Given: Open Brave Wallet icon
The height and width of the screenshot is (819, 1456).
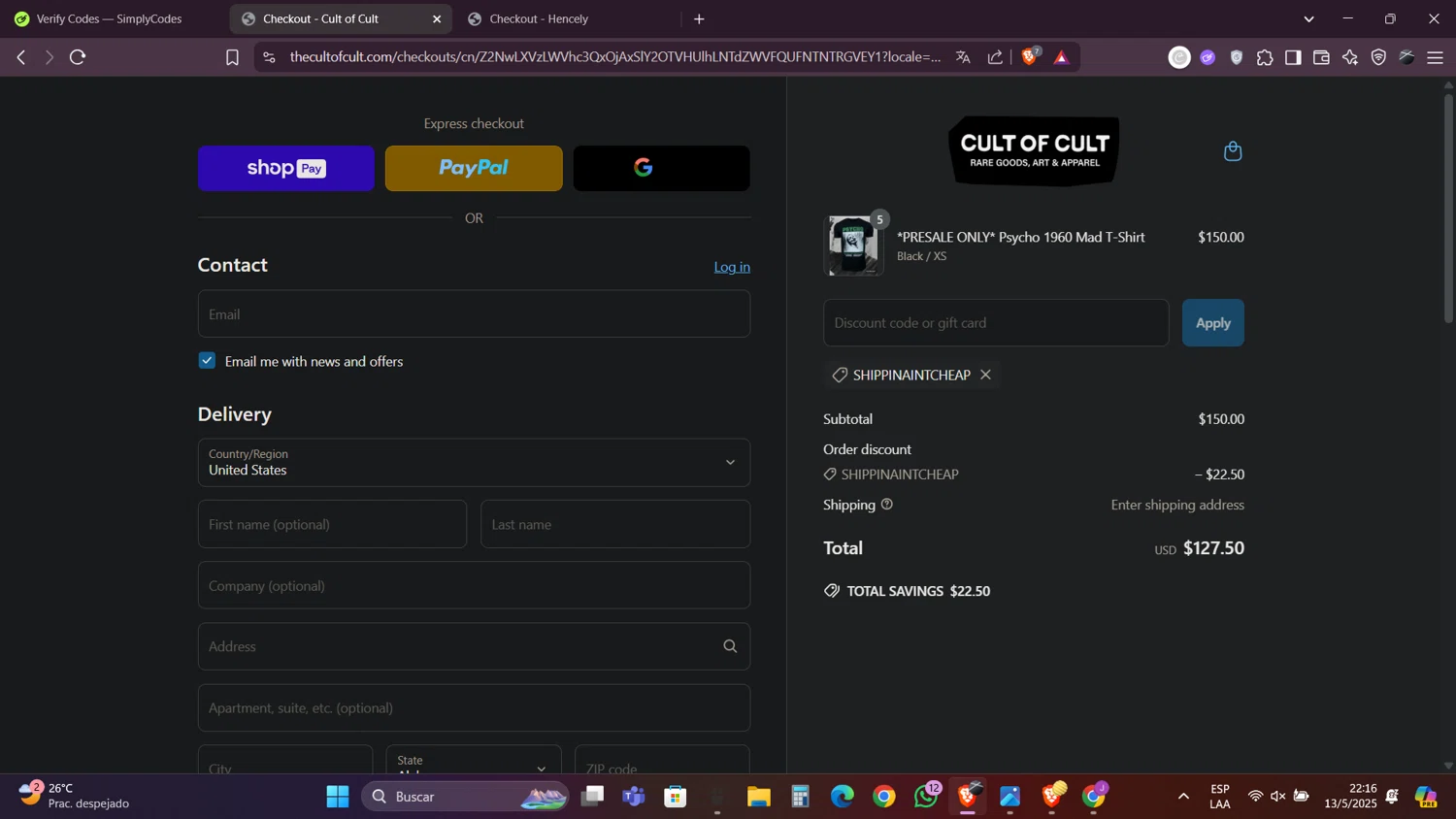Looking at the screenshot, I should [1321, 57].
